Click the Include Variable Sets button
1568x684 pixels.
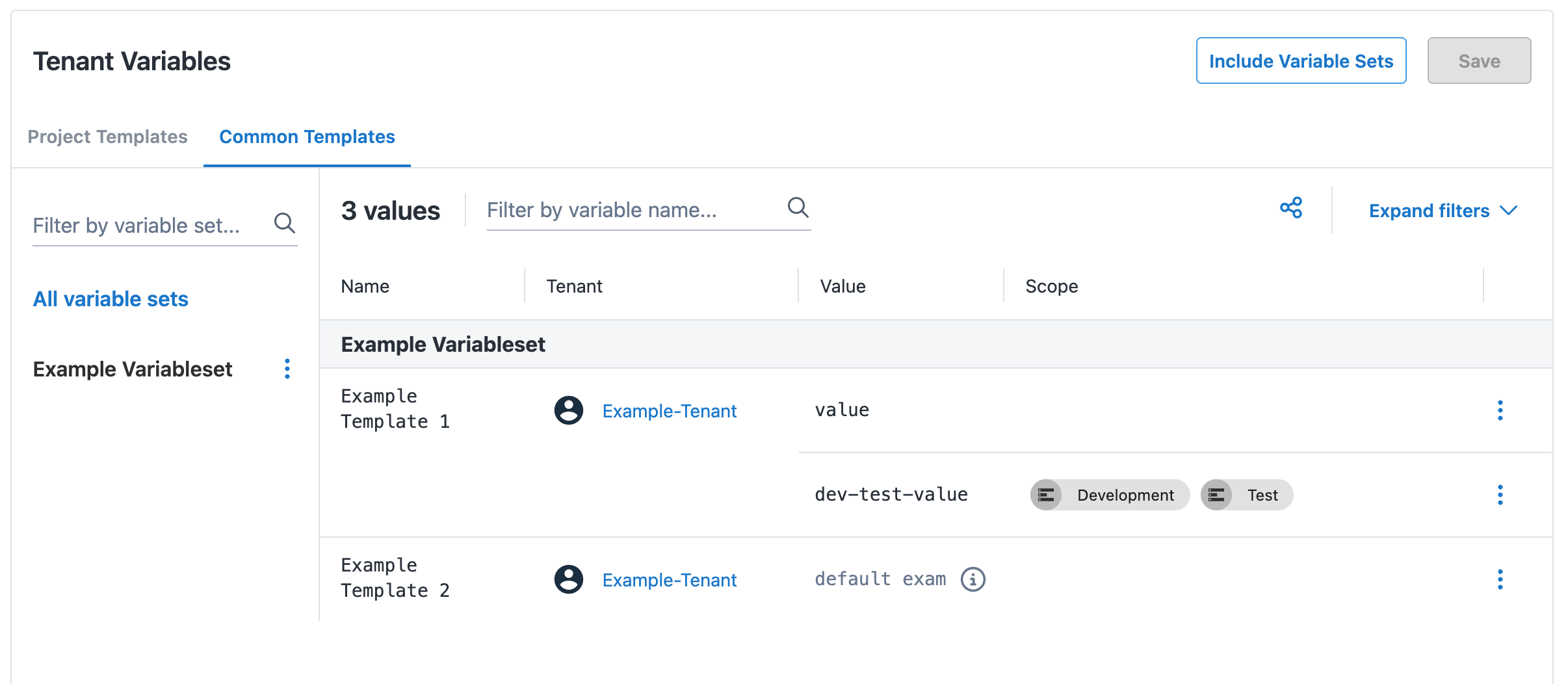(1301, 60)
